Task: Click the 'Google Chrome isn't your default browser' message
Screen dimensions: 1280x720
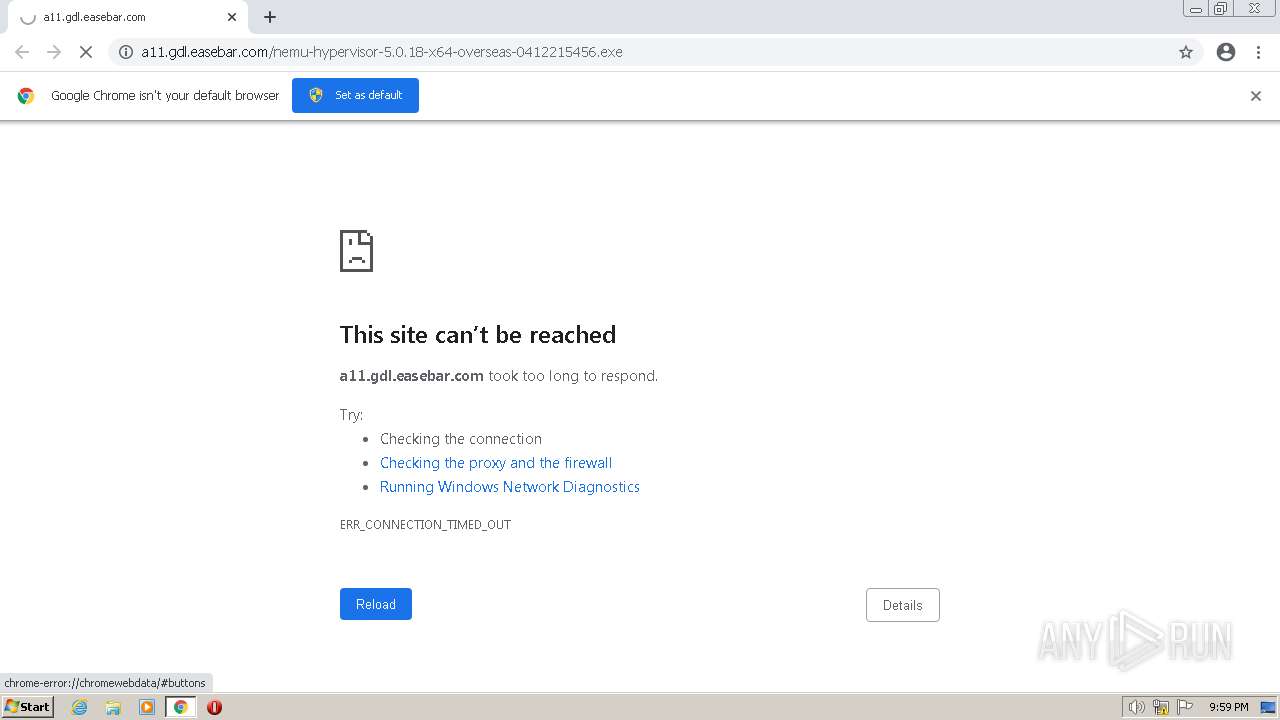Action: pos(165,96)
